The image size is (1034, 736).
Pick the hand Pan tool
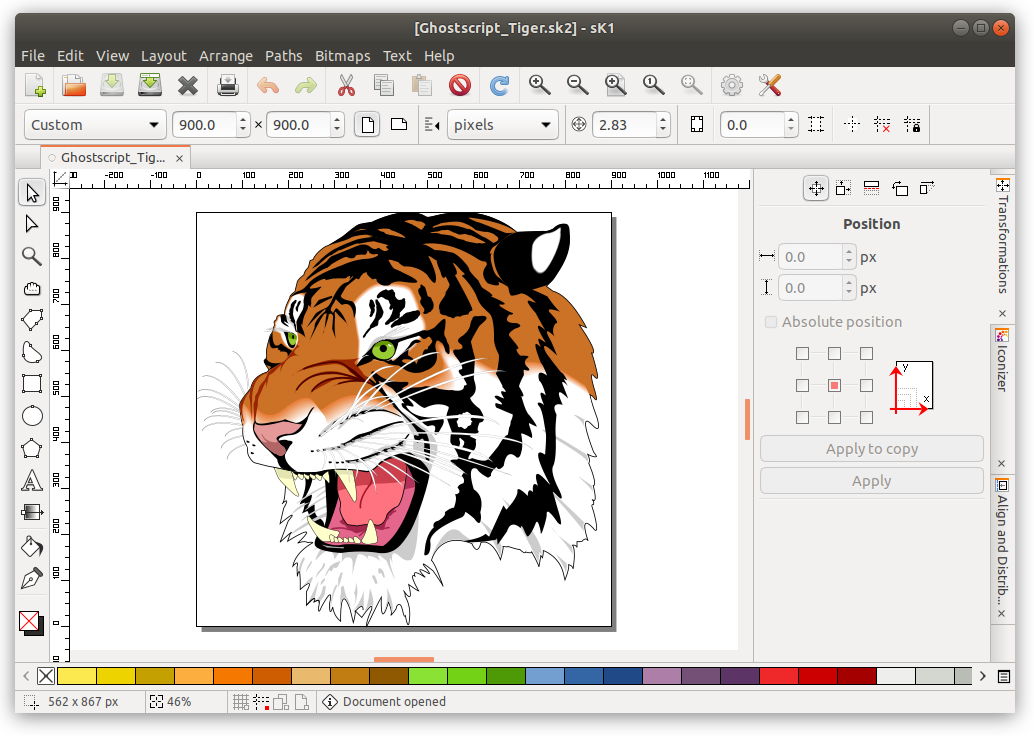pyautogui.click(x=32, y=288)
